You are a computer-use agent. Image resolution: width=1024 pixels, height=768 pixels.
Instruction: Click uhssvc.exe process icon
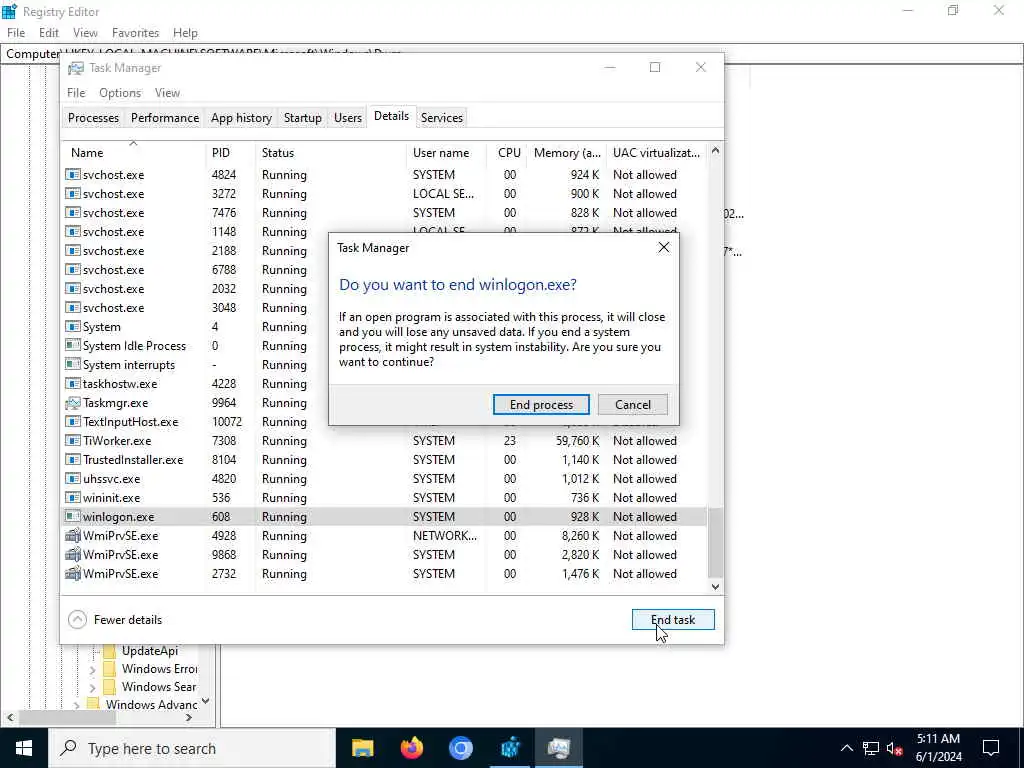point(73,479)
